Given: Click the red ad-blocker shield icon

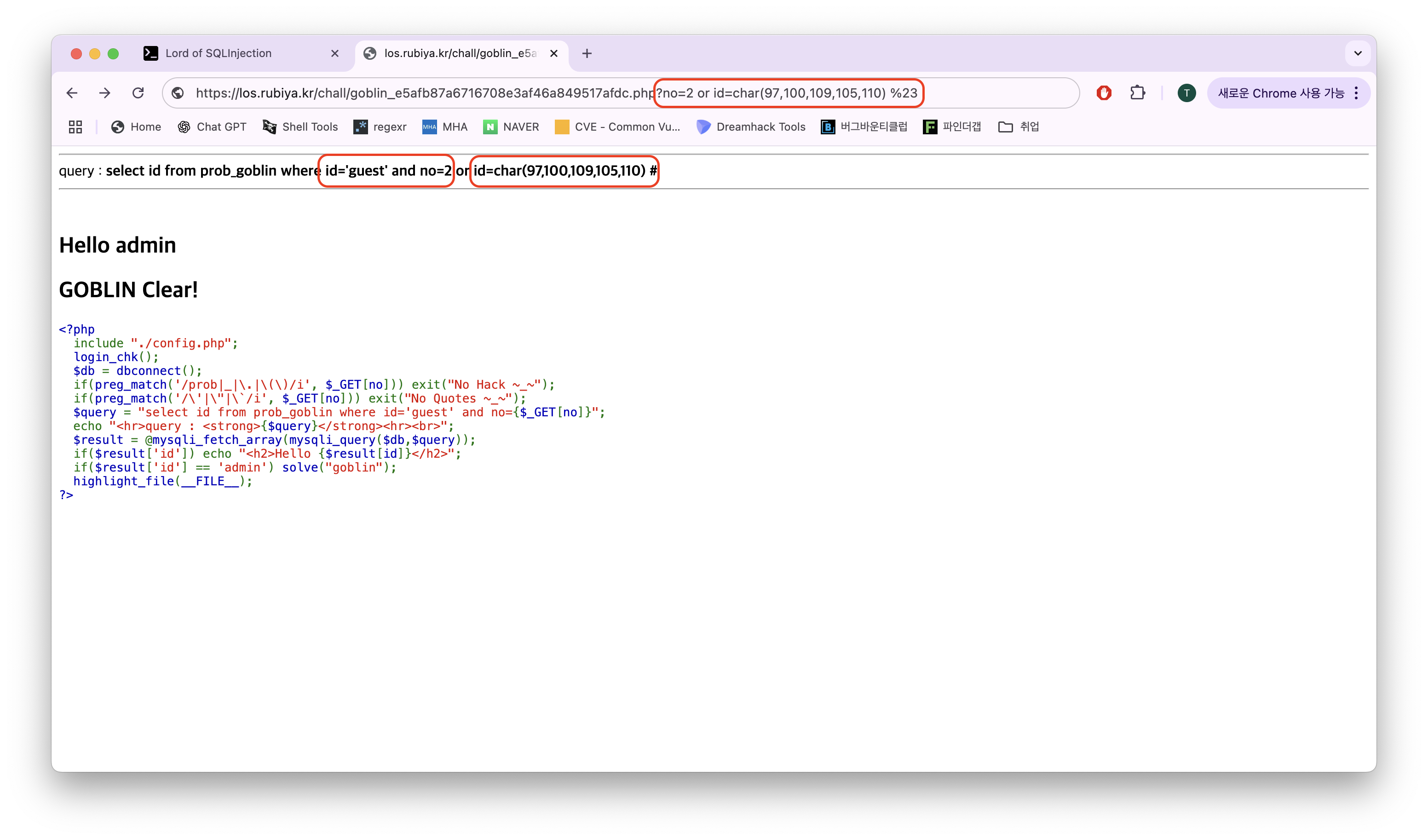Looking at the screenshot, I should point(1104,93).
